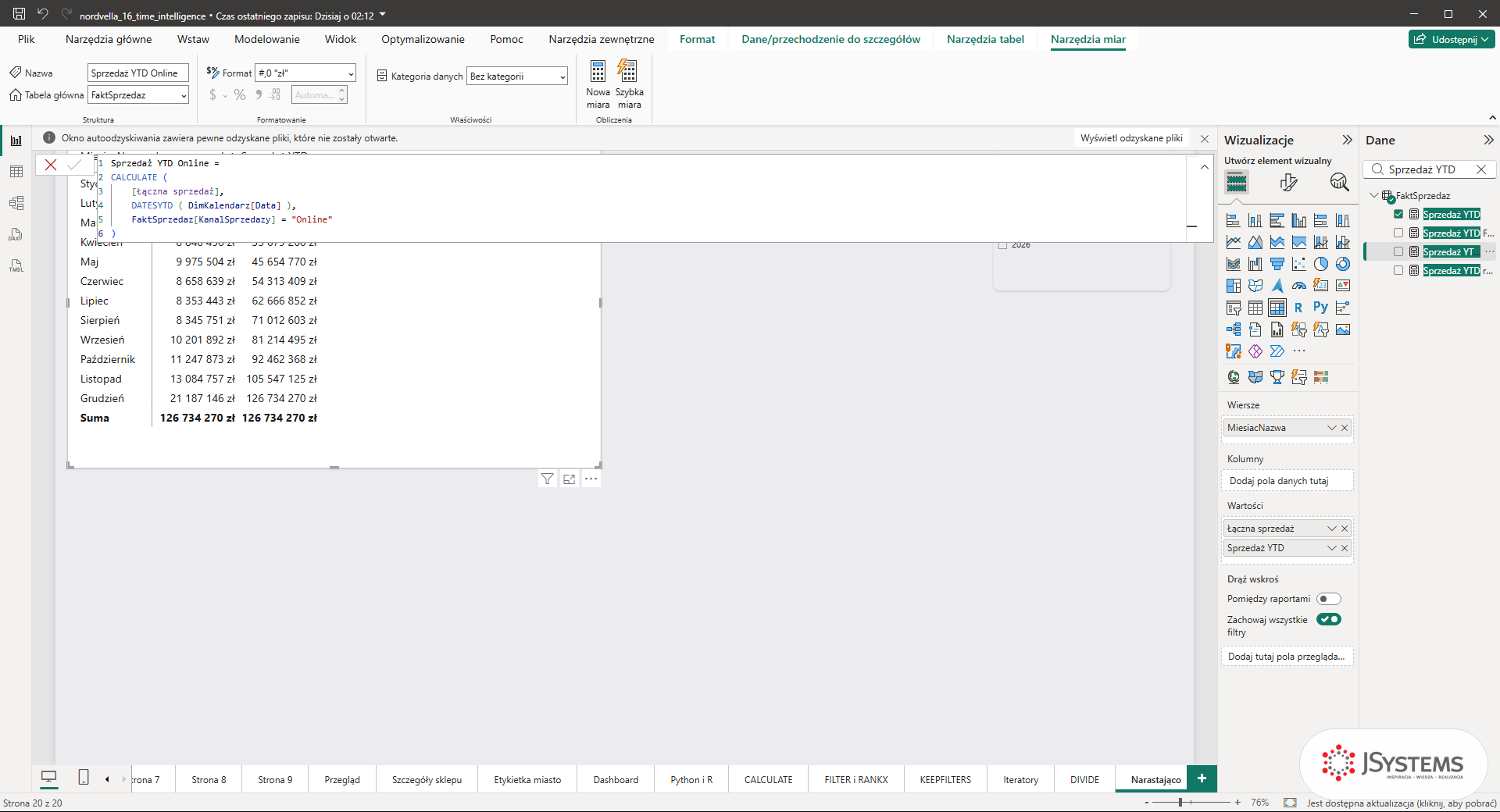Switch to Table view in left sidebar
This screenshot has width=1500, height=812.
coord(16,172)
